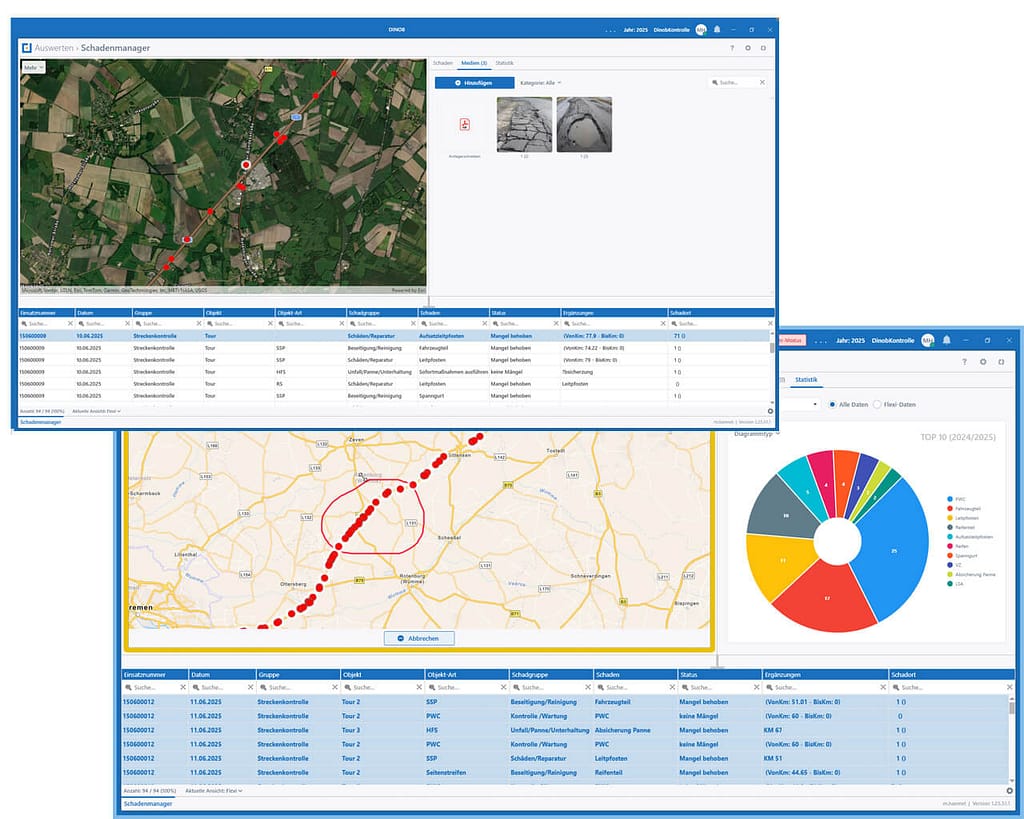Clear the search field in the Medien panel
Viewport: 1024px width, 819px height.
(762, 83)
